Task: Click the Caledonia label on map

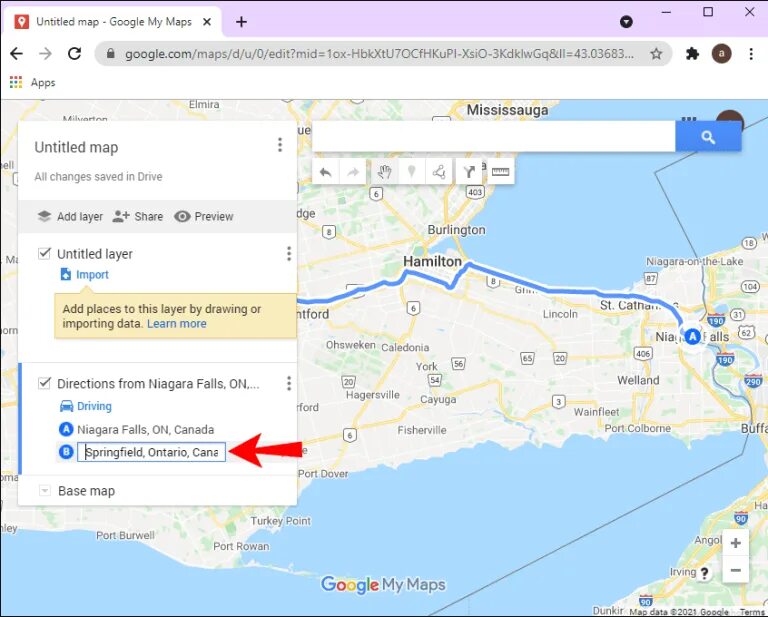Action: tap(405, 347)
